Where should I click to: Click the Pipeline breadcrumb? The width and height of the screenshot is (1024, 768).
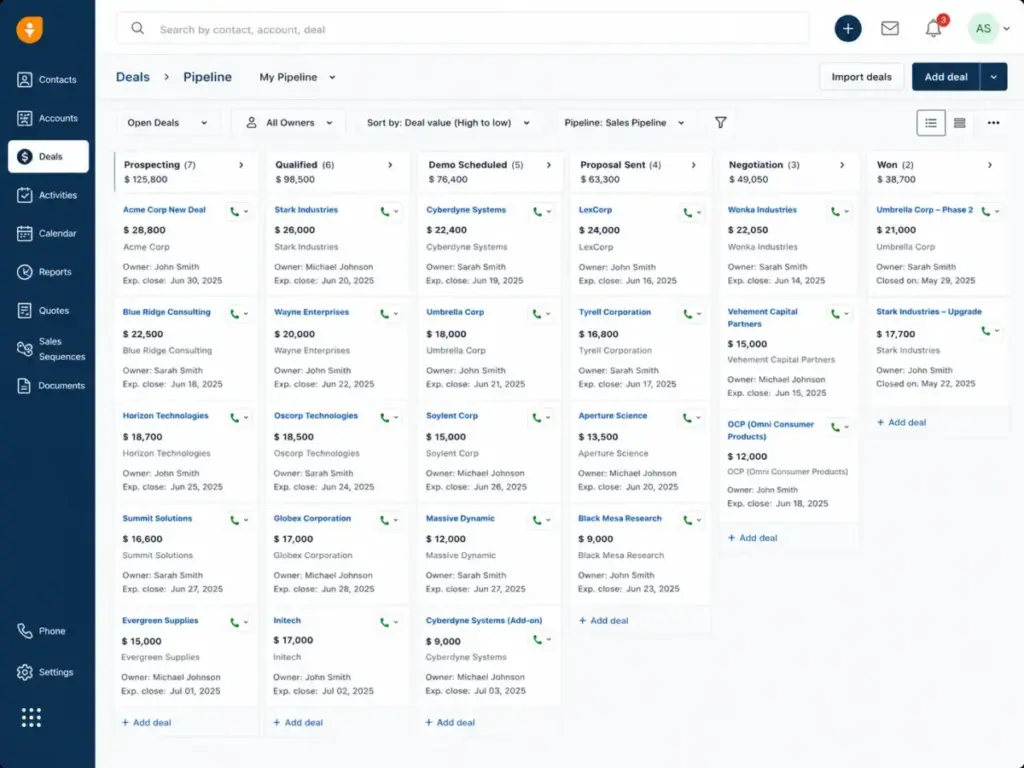(x=207, y=77)
